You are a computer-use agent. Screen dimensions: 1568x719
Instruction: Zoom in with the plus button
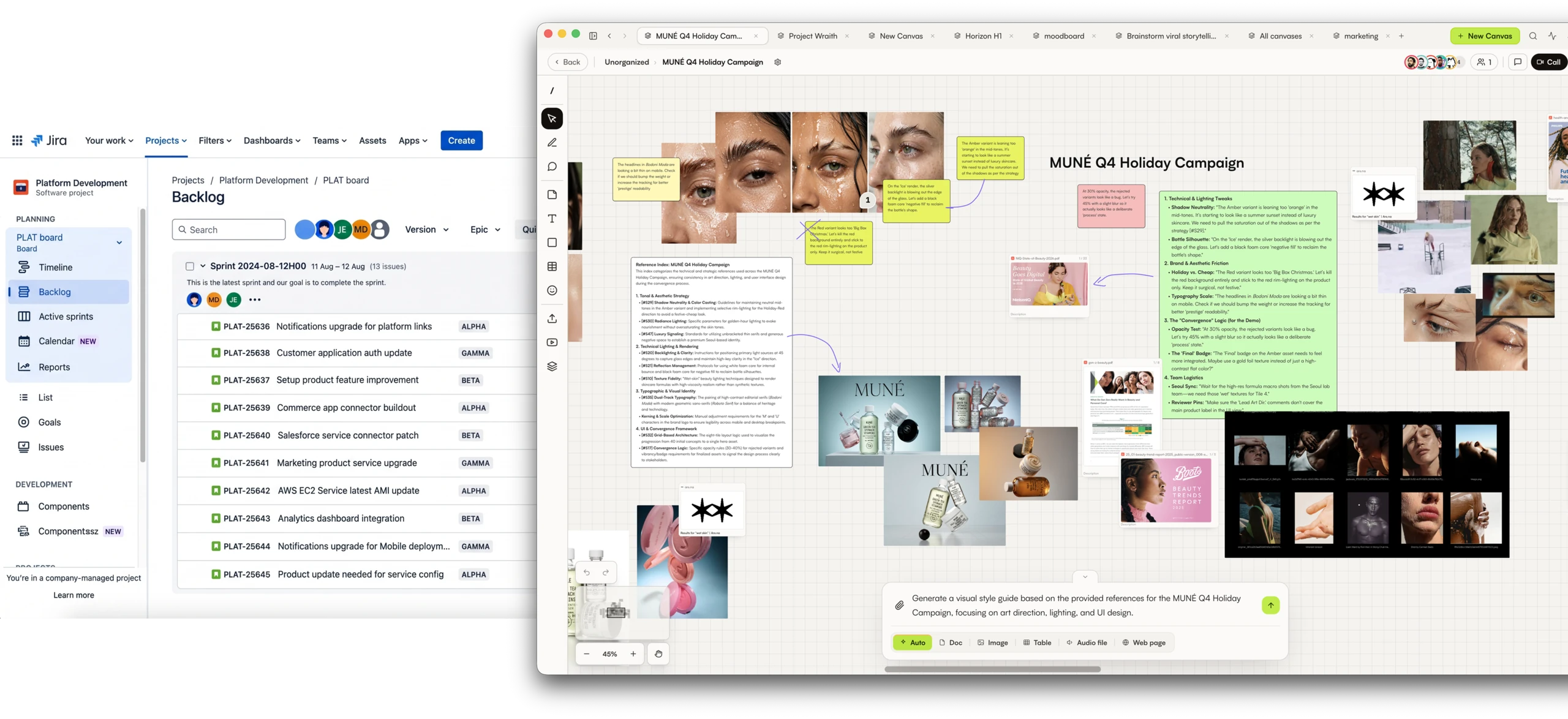(633, 654)
